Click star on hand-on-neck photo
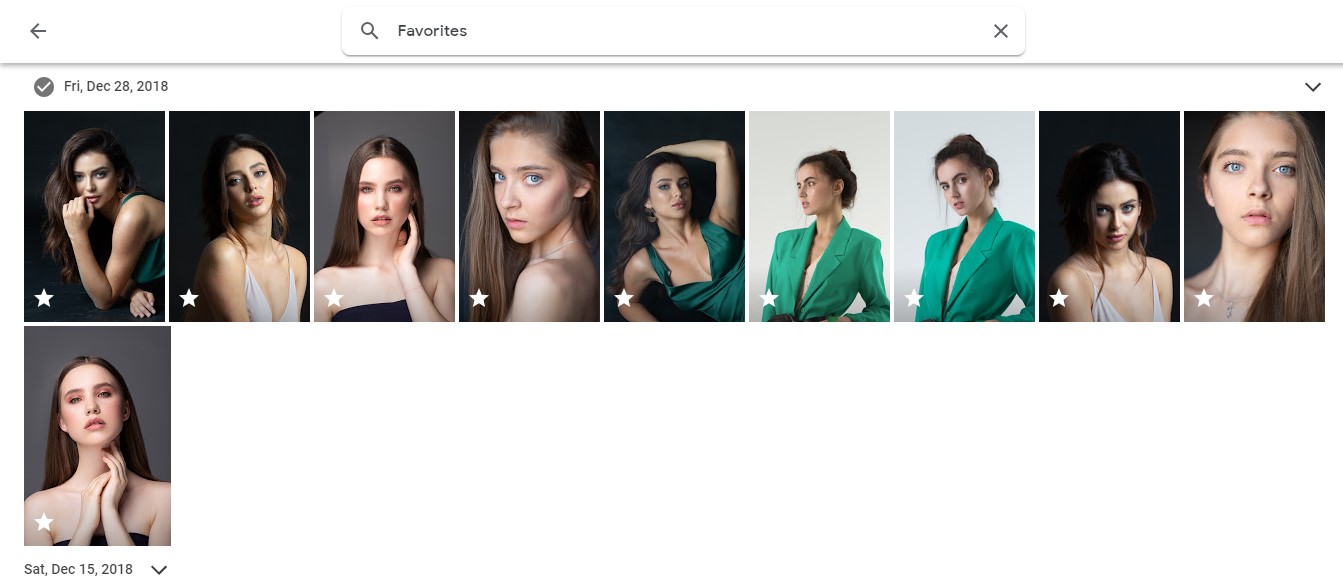Viewport: 1343px width, 587px height. coord(334,298)
